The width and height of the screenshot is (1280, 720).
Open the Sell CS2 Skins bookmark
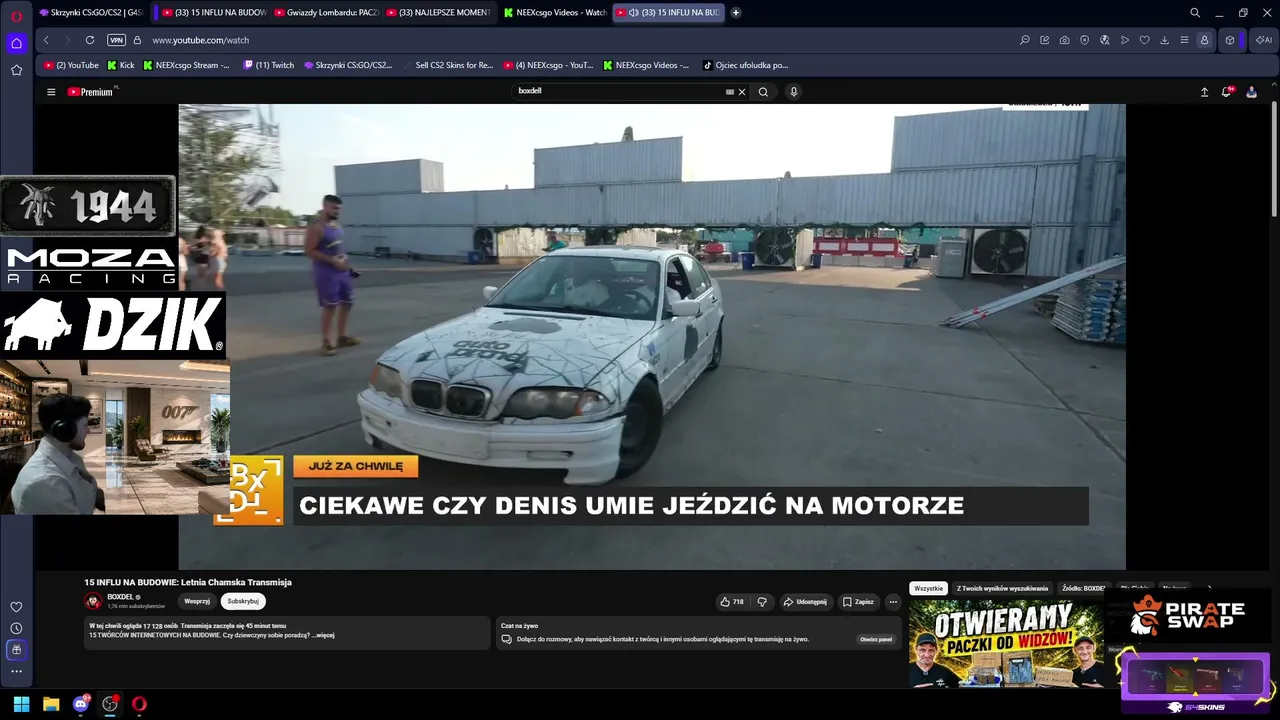click(449, 65)
